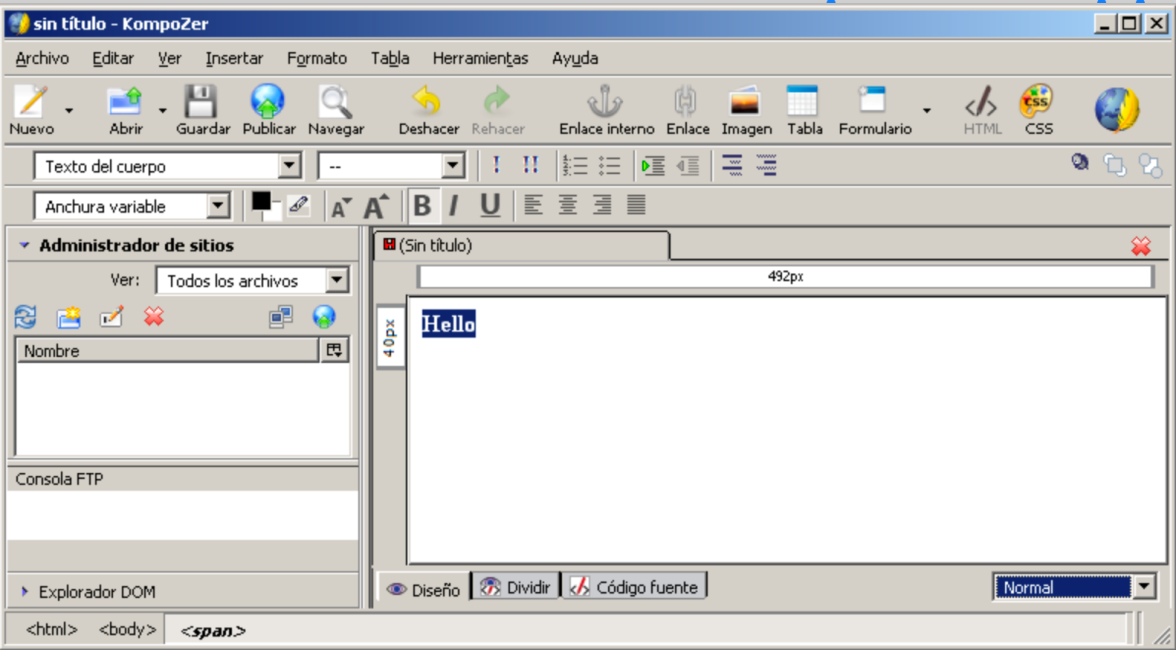Toggle italic formatting

pos(454,205)
